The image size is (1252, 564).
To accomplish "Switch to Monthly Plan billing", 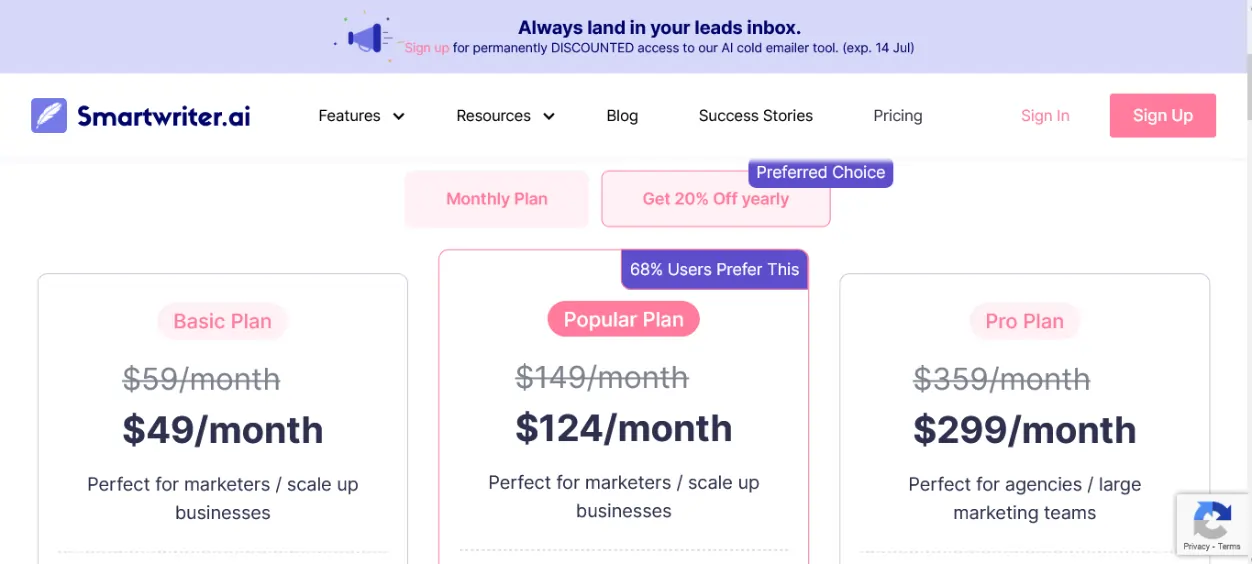I will (x=497, y=199).
